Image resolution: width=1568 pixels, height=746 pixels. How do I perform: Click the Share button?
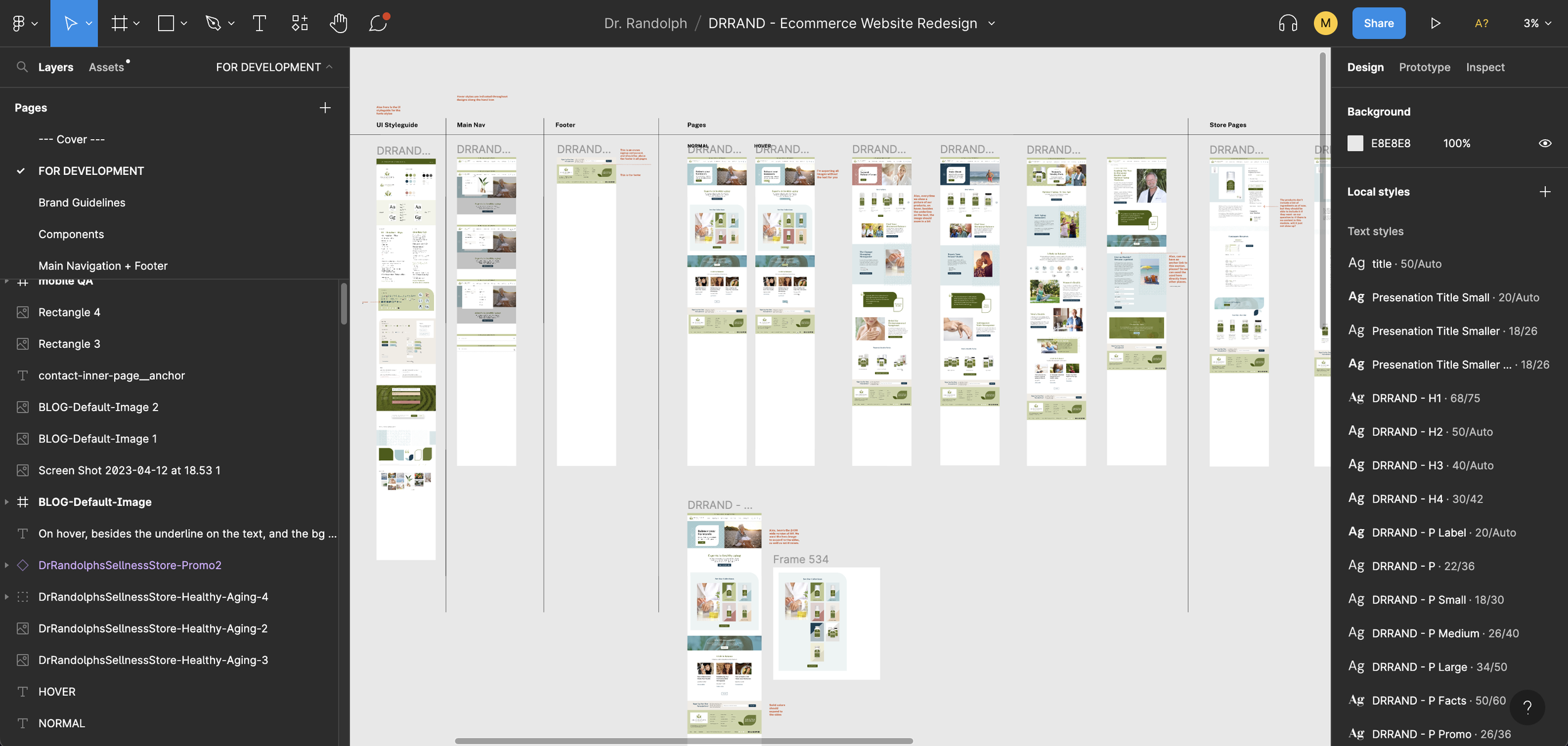pos(1378,23)
